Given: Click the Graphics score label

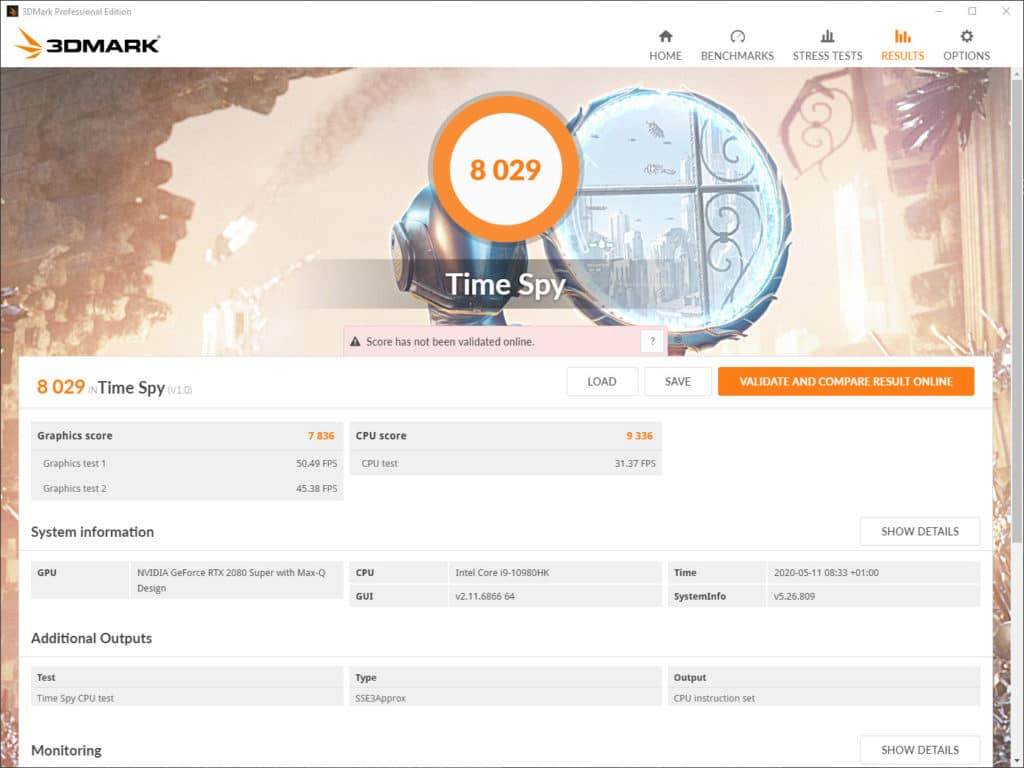Looking at the screenshot, I should pos(74,436).
